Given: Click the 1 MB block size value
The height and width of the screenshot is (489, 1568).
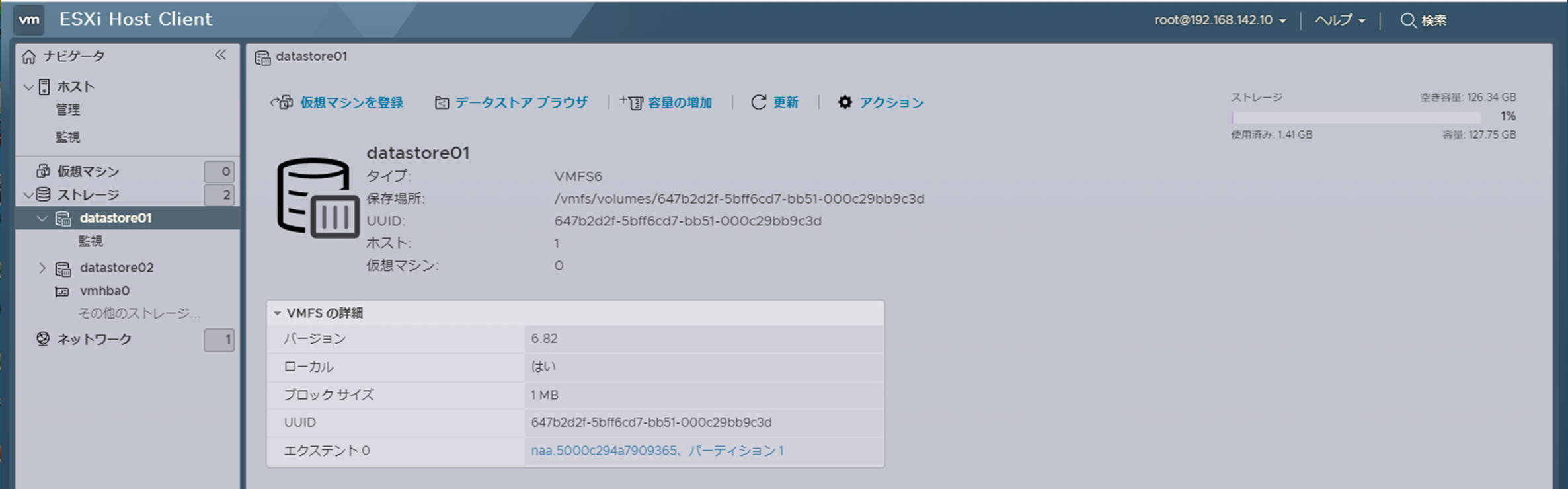Looking at the screenshot, I should tap(545, 395).
